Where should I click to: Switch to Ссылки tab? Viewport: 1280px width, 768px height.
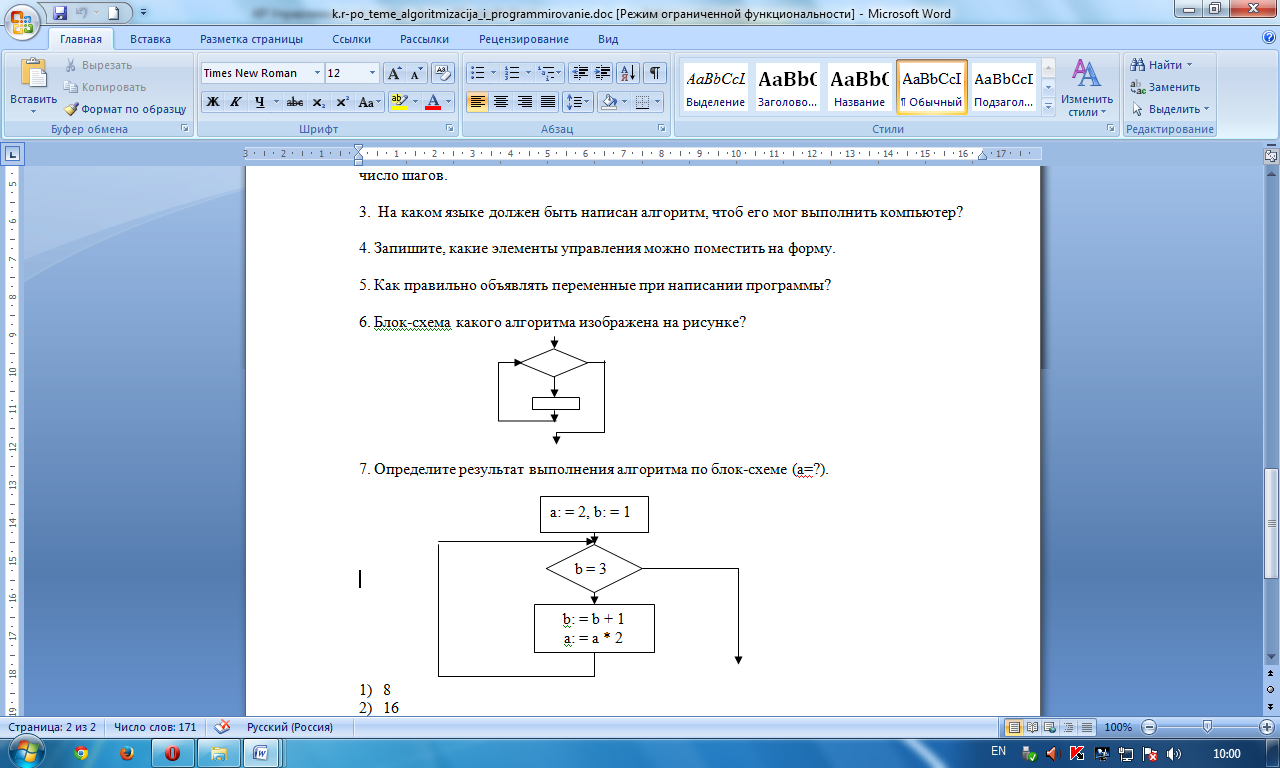(x=351, y=39)
